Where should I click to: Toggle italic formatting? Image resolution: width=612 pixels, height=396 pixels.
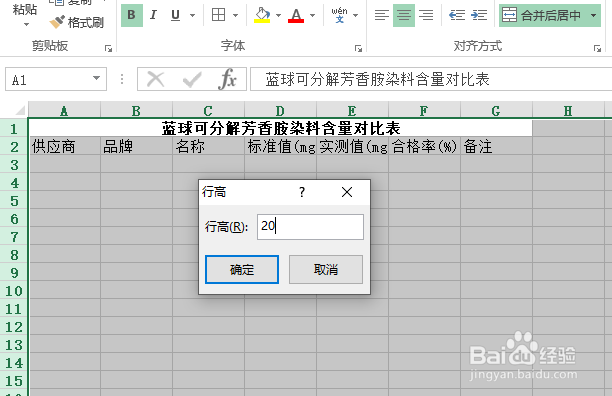pyautogui.click(x=153, y=15)
